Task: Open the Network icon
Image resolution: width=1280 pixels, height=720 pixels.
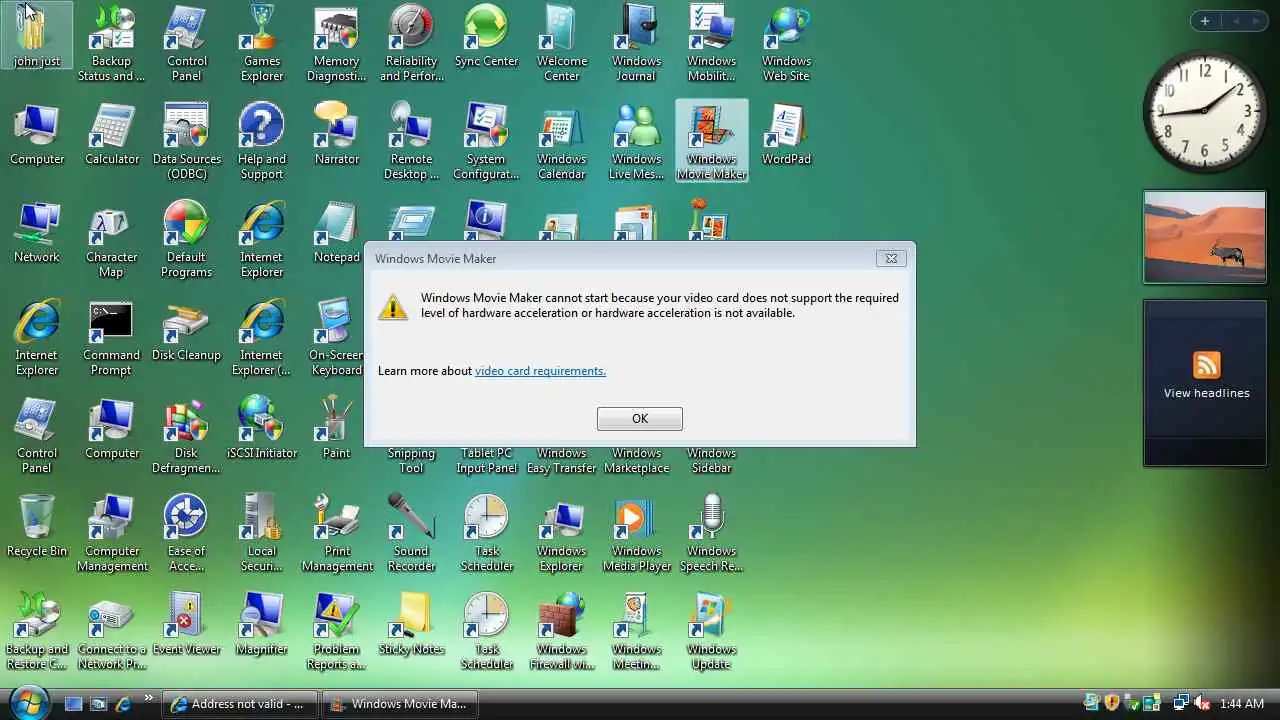Action: [37, 232]
